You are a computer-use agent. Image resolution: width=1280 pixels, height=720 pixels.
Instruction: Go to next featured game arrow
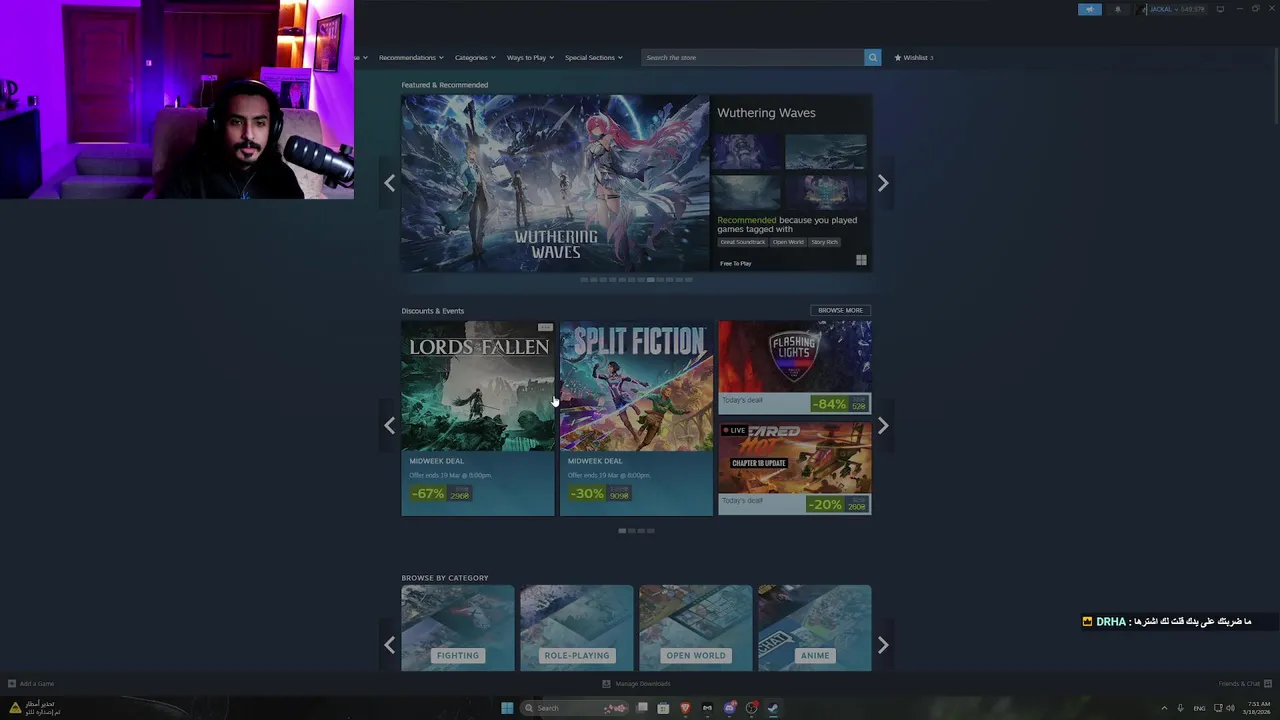click(883, 183)
